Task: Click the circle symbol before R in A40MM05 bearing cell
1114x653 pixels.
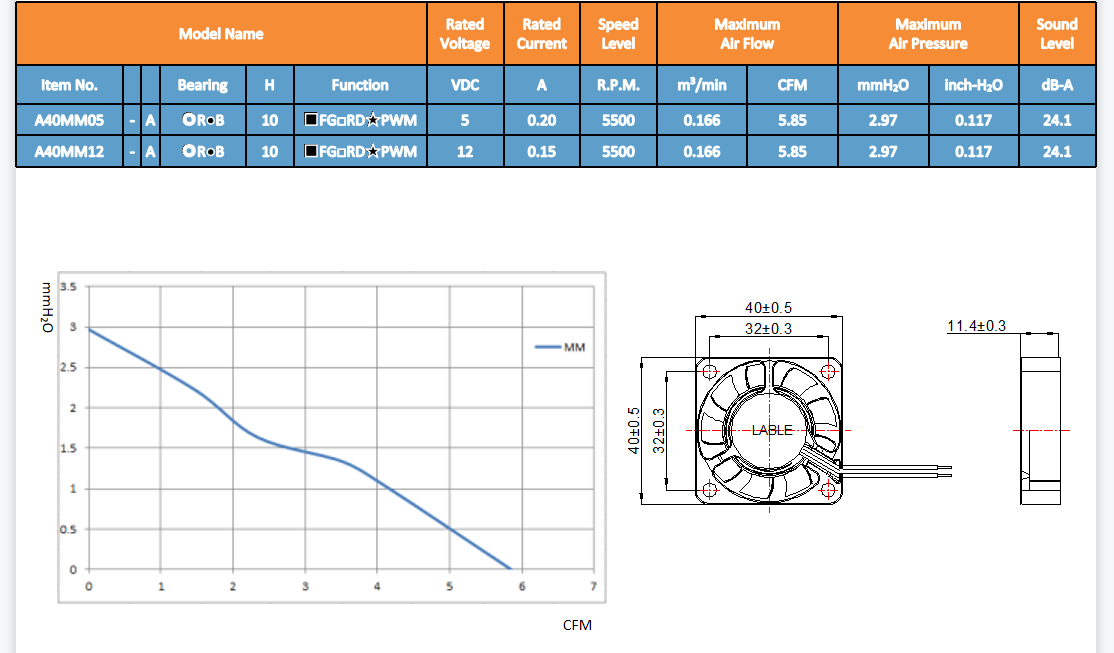Action: click(x=188, y=120)
